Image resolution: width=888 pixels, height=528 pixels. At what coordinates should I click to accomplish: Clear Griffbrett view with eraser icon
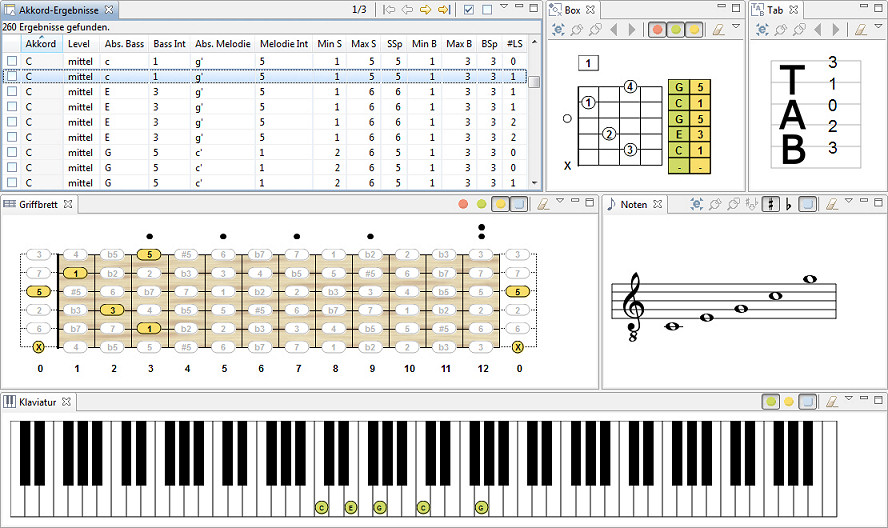543,204
